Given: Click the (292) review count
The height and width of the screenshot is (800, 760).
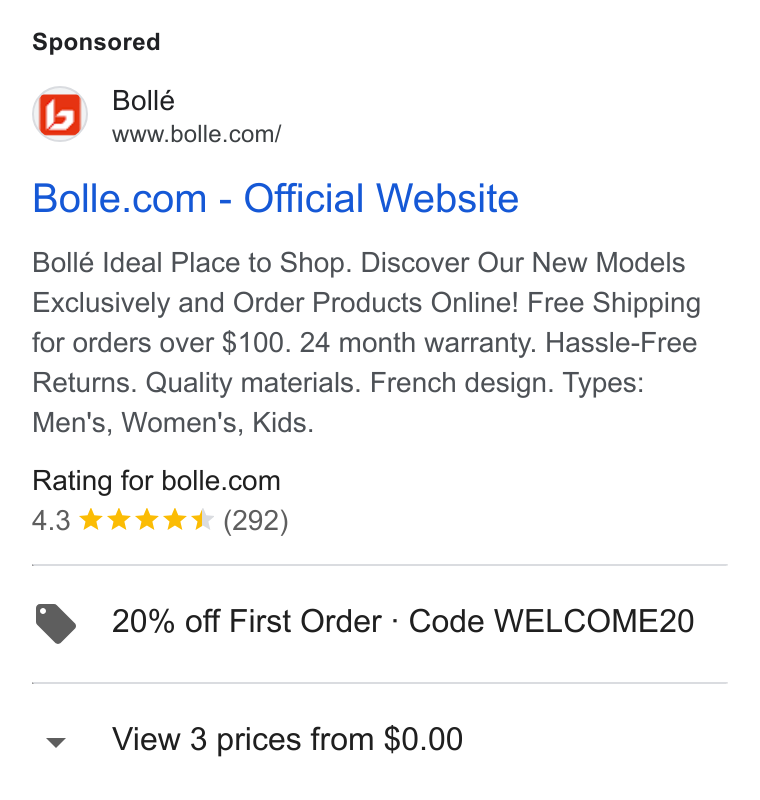Looking at the screenshot, I should coord(256,521).
